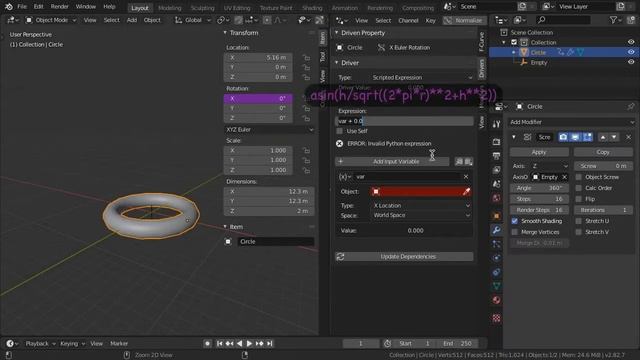Move the Screw modifier up
Viewport: 640px width, 360px height.
click(x=603, y=137)
